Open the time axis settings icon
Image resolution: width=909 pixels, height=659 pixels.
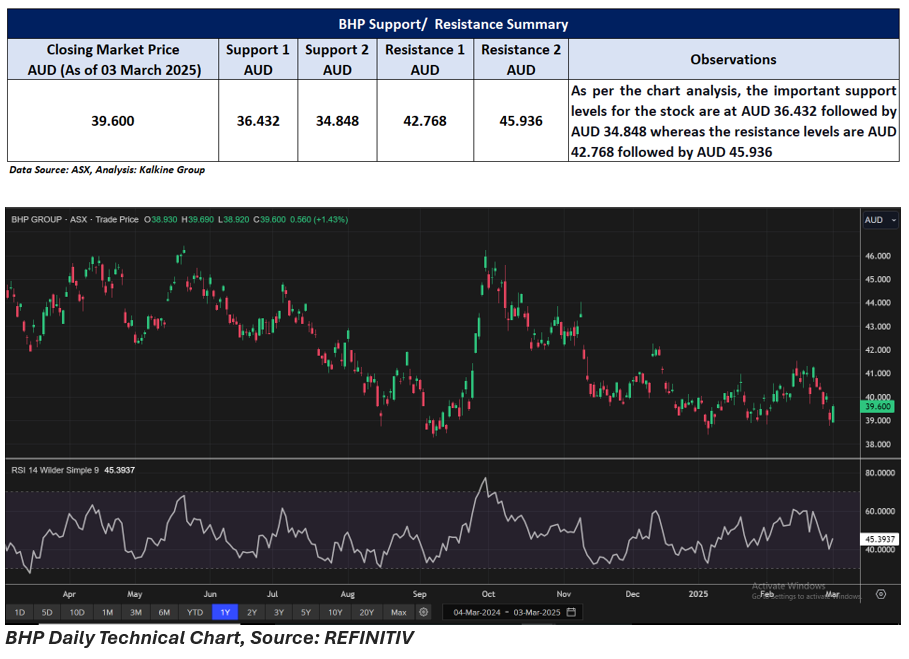point(881,594)
